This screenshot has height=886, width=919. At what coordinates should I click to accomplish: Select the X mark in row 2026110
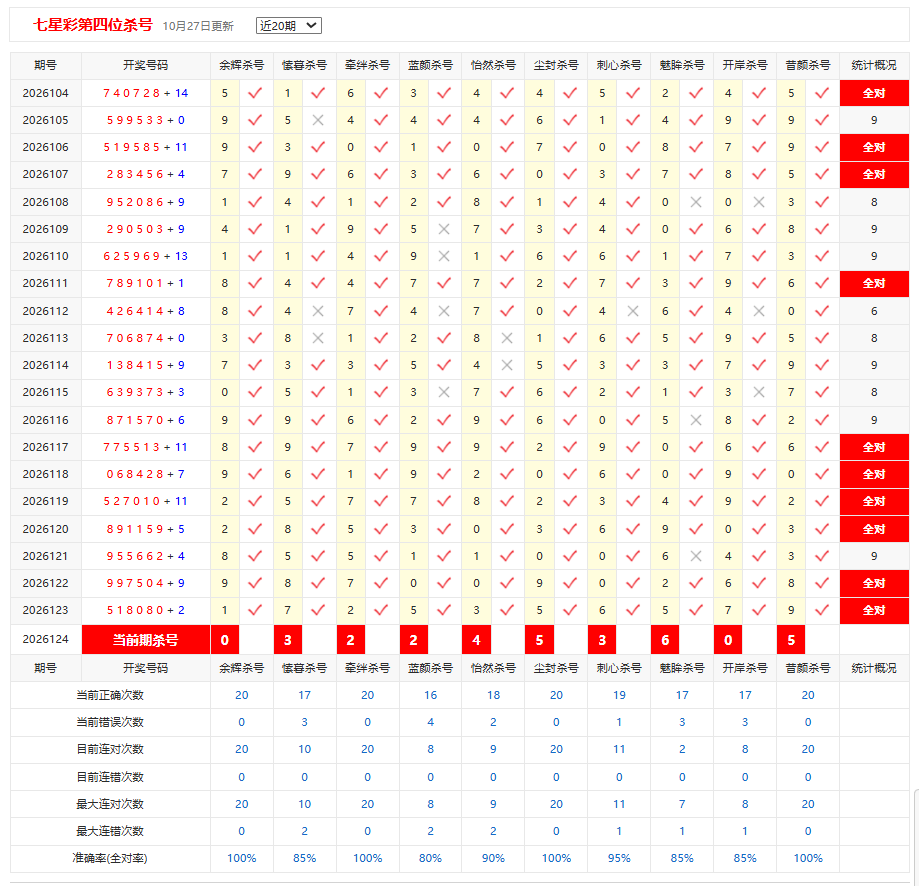pyautogui.click(x=444, y=256)
